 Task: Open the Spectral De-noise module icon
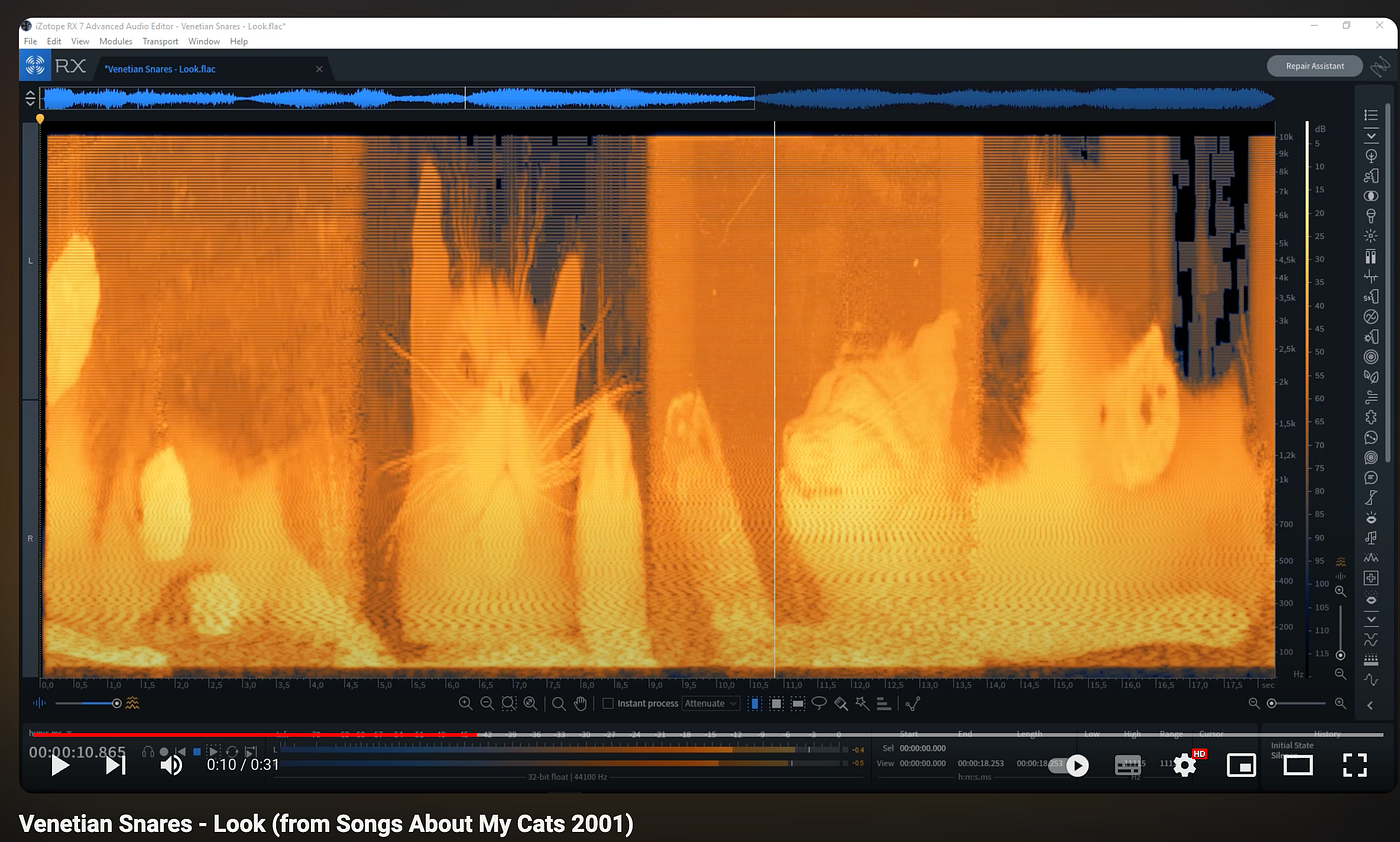click(x=1371, y=558)
